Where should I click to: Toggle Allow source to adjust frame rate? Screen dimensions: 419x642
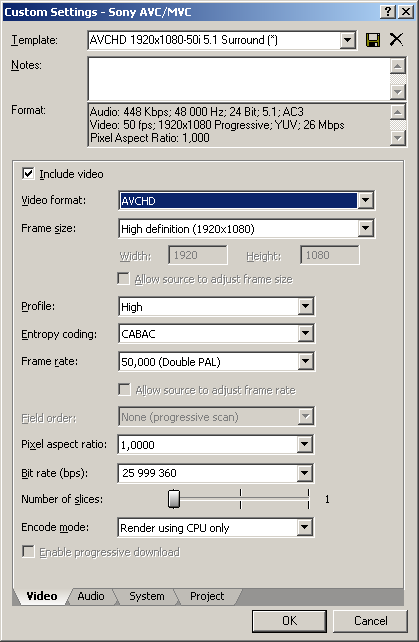coord(124,389)
